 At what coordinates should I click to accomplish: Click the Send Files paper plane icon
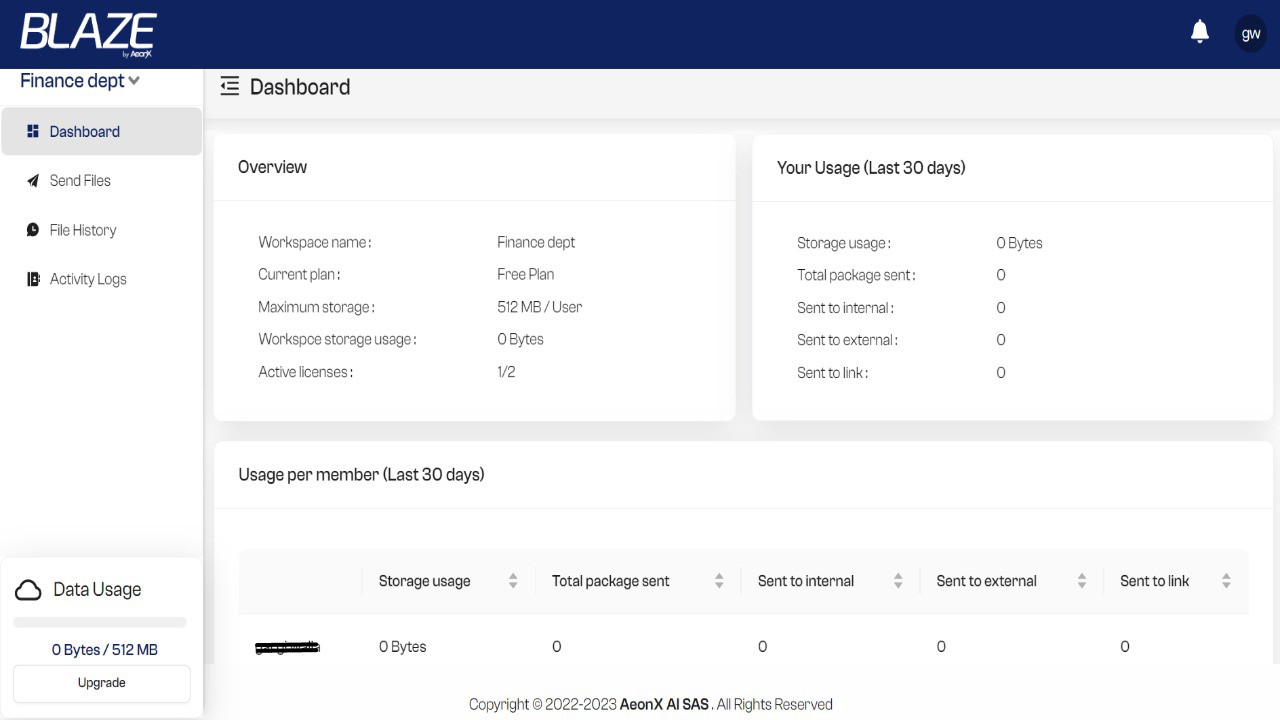click(x=32, y=181)
